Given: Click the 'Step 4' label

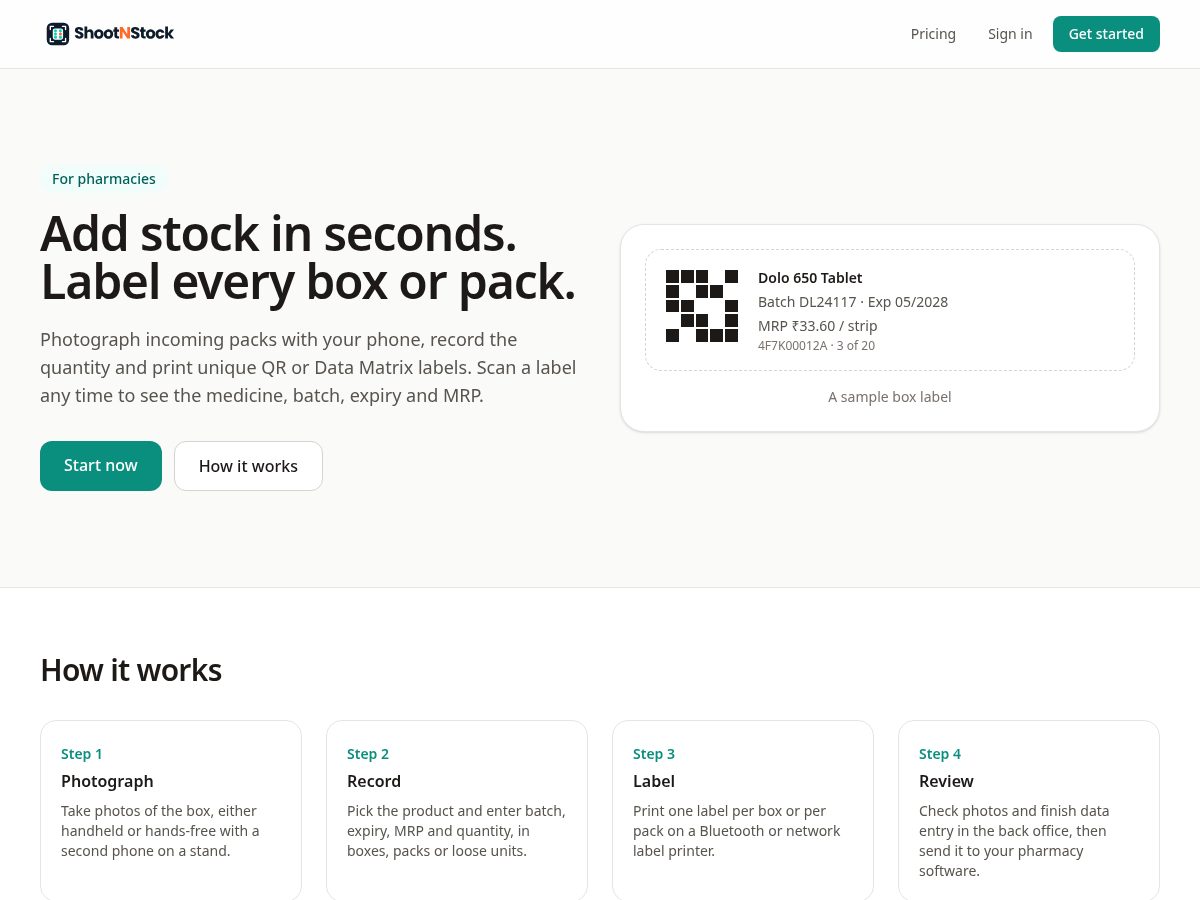Looking at the screenshot, I should (940, 754).
